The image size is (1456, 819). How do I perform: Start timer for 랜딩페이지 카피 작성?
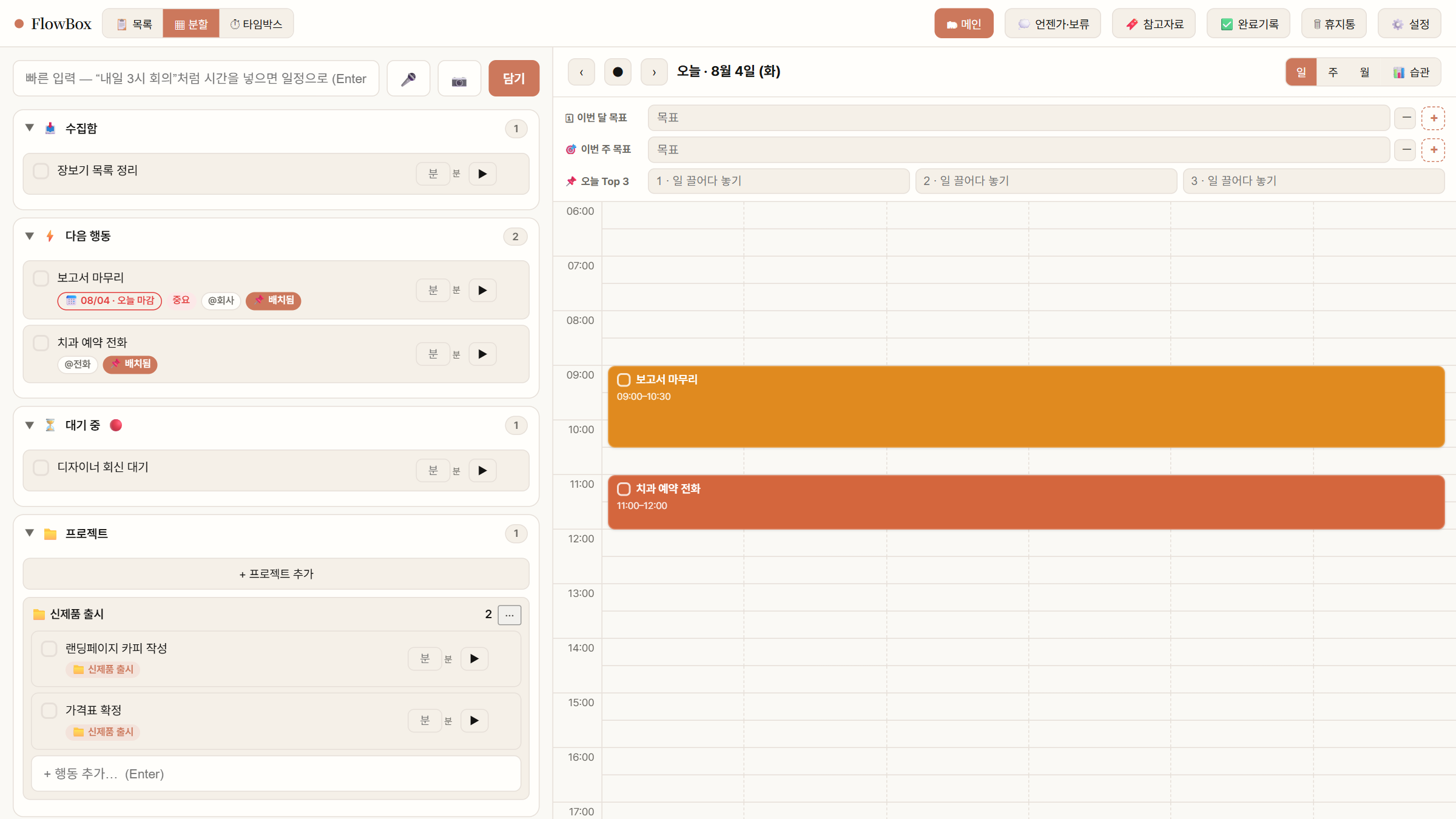coord(474,659)
